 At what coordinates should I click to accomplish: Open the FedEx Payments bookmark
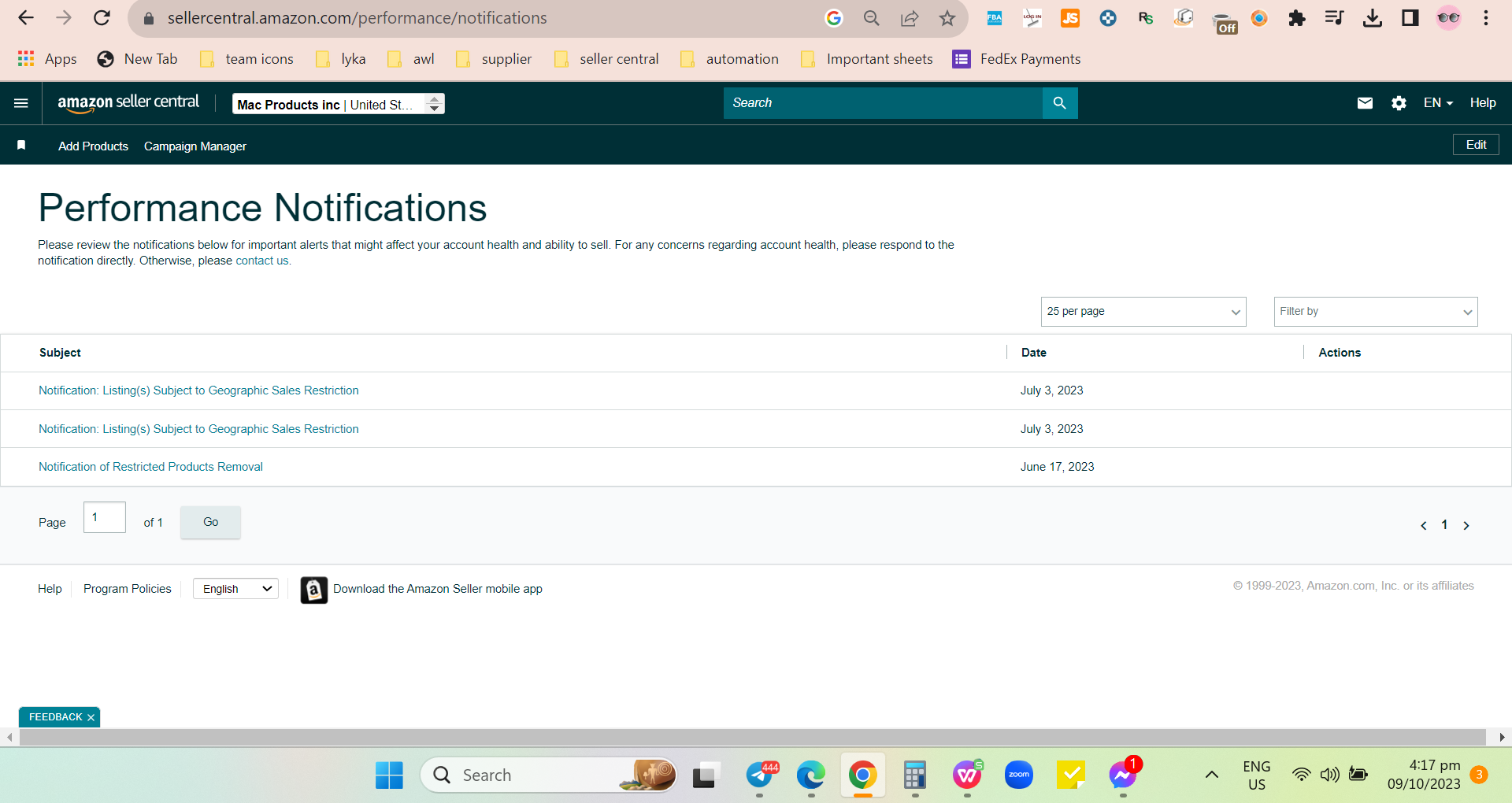point(1017,59)
